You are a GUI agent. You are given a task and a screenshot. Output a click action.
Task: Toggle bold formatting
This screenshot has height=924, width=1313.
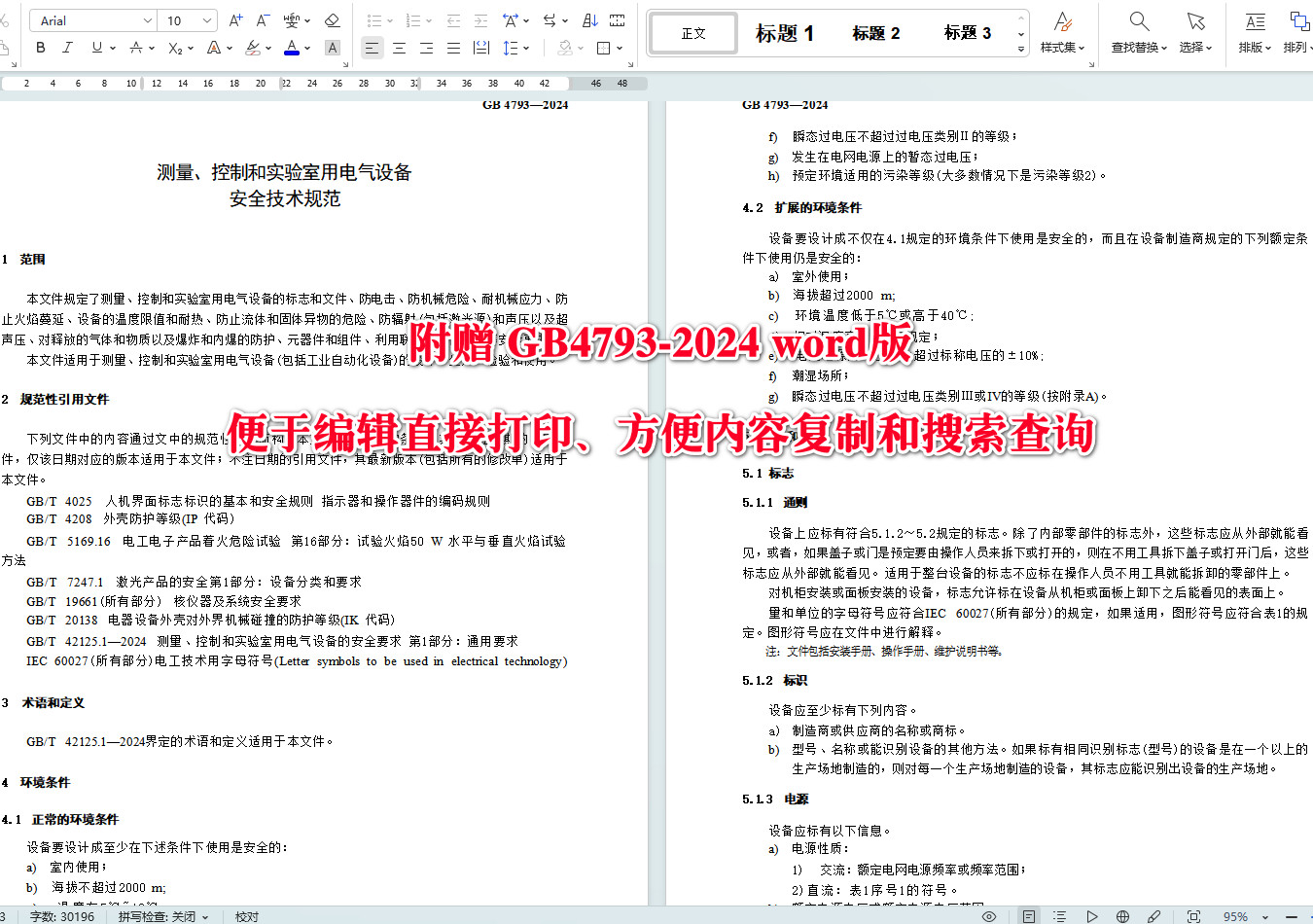coord(39,47)
